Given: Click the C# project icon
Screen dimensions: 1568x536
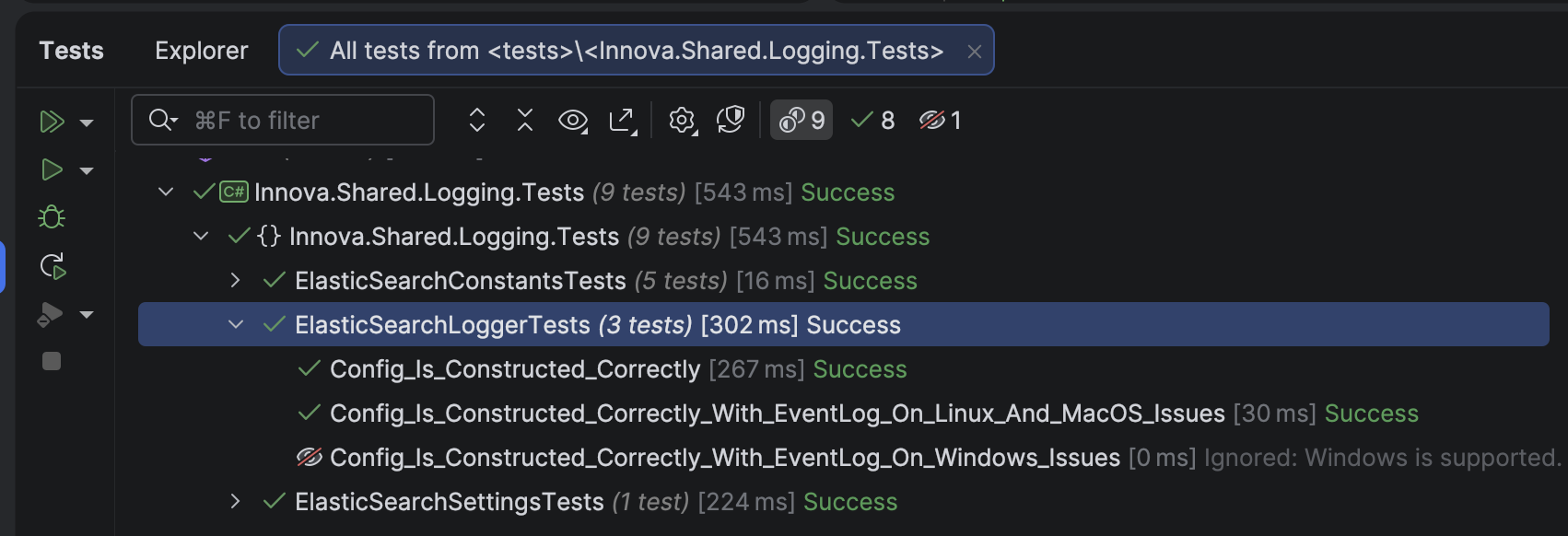Looking at the screenshot, I should click(x=234, y=192).
